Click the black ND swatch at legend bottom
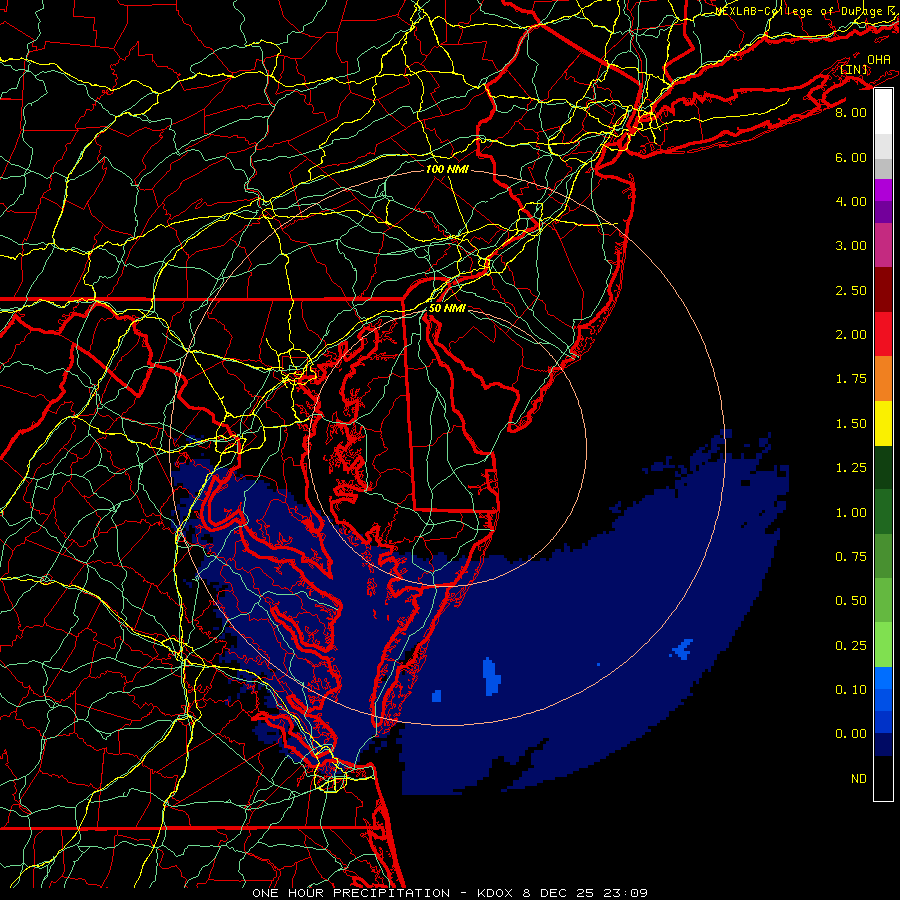This screenshot has height=900, width=900. pos(883,778)
